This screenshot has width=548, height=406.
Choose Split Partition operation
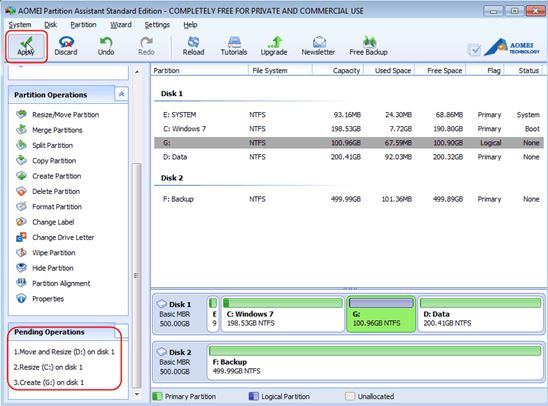[x=44, y=145]
